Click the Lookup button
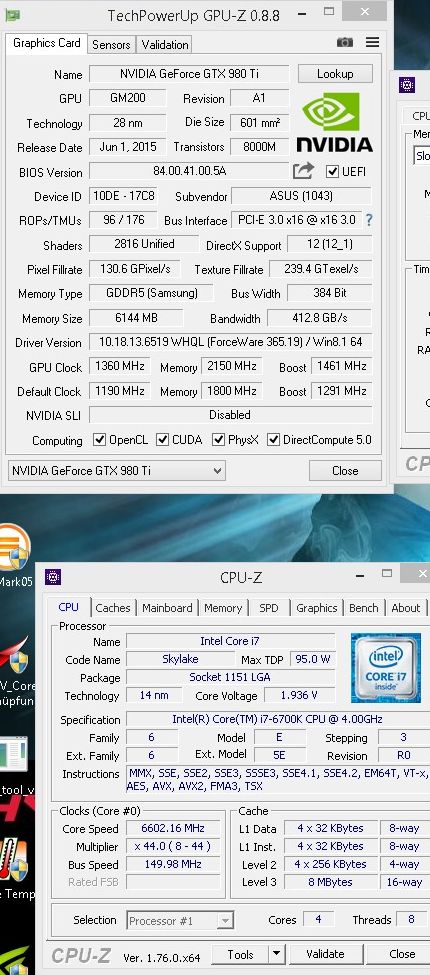 tap(335, 73)
